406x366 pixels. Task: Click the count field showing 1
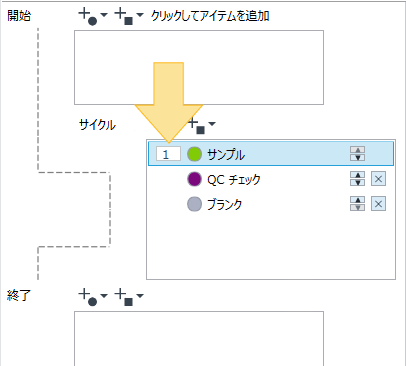tap(168, 154)
